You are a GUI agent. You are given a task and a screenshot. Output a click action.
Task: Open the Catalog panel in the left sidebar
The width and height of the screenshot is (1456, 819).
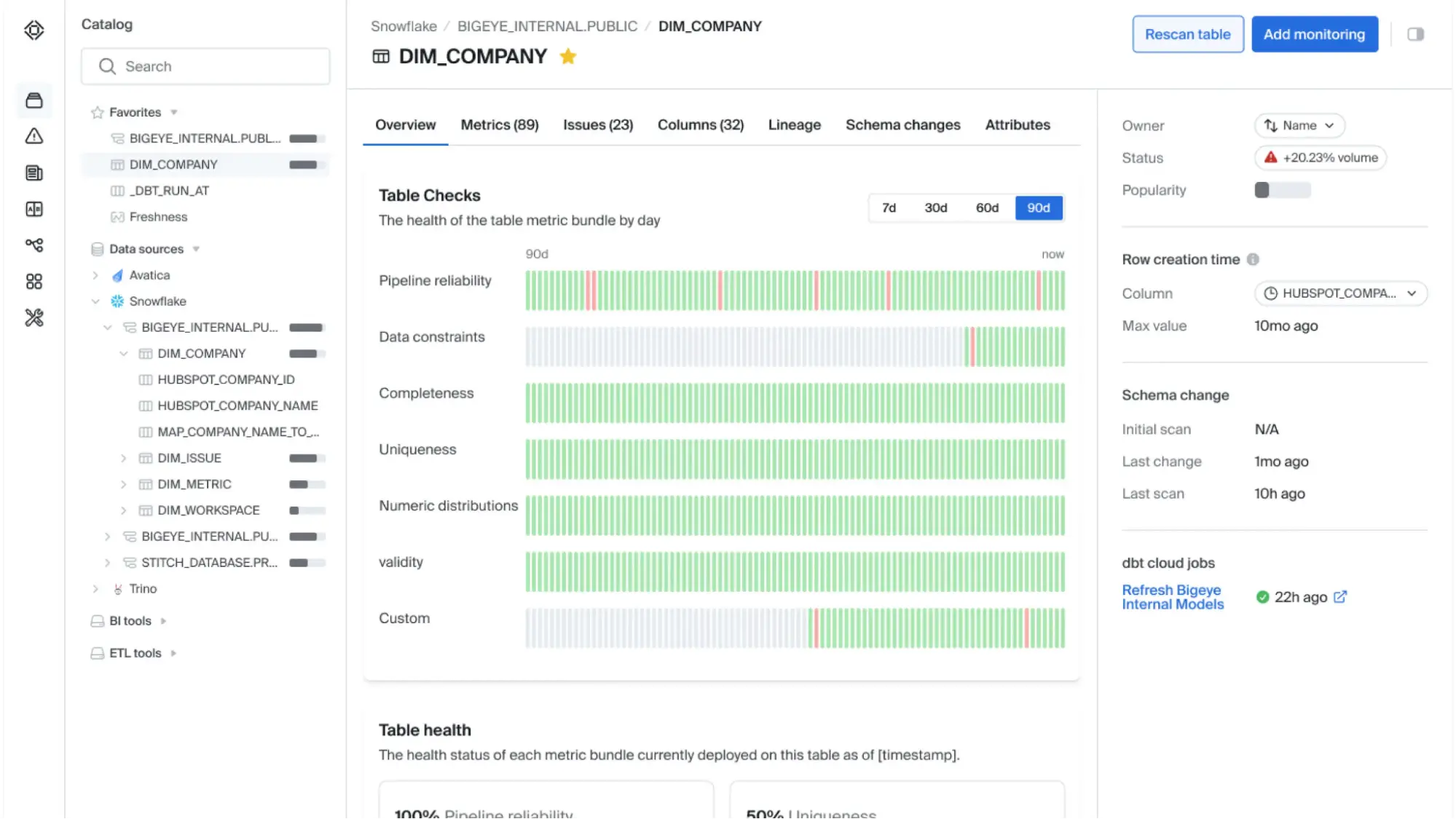pyautogui.click(x=34, y=100)
